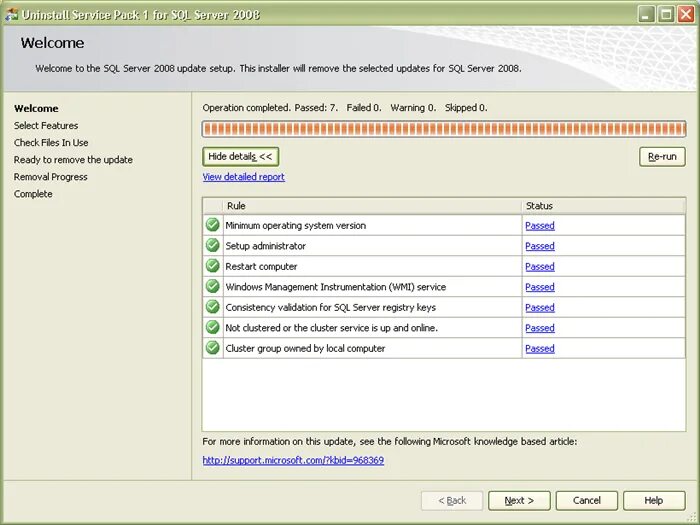Click the Windows Management Instrumentation service rule text
This screenshot has width=700, height=525.
tap(336, 288)
